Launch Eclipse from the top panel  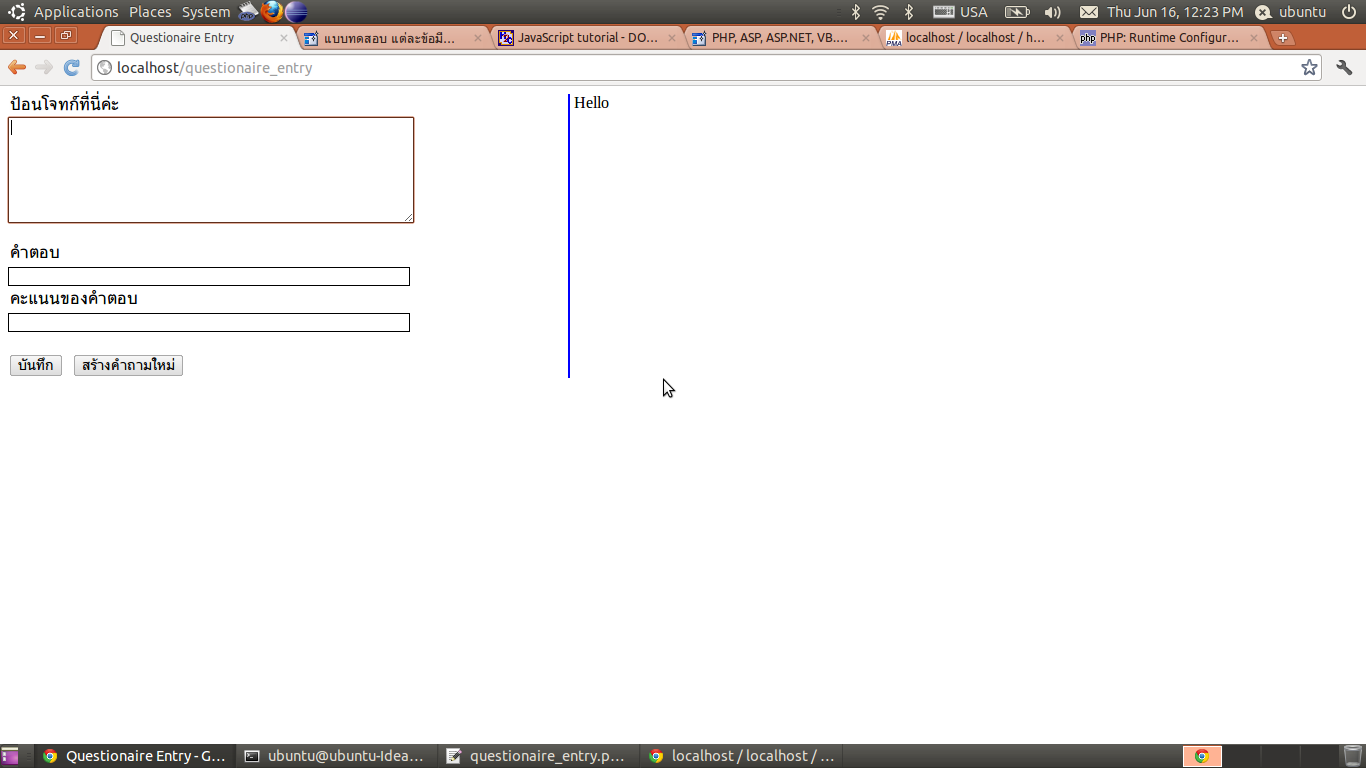point(296,12)
